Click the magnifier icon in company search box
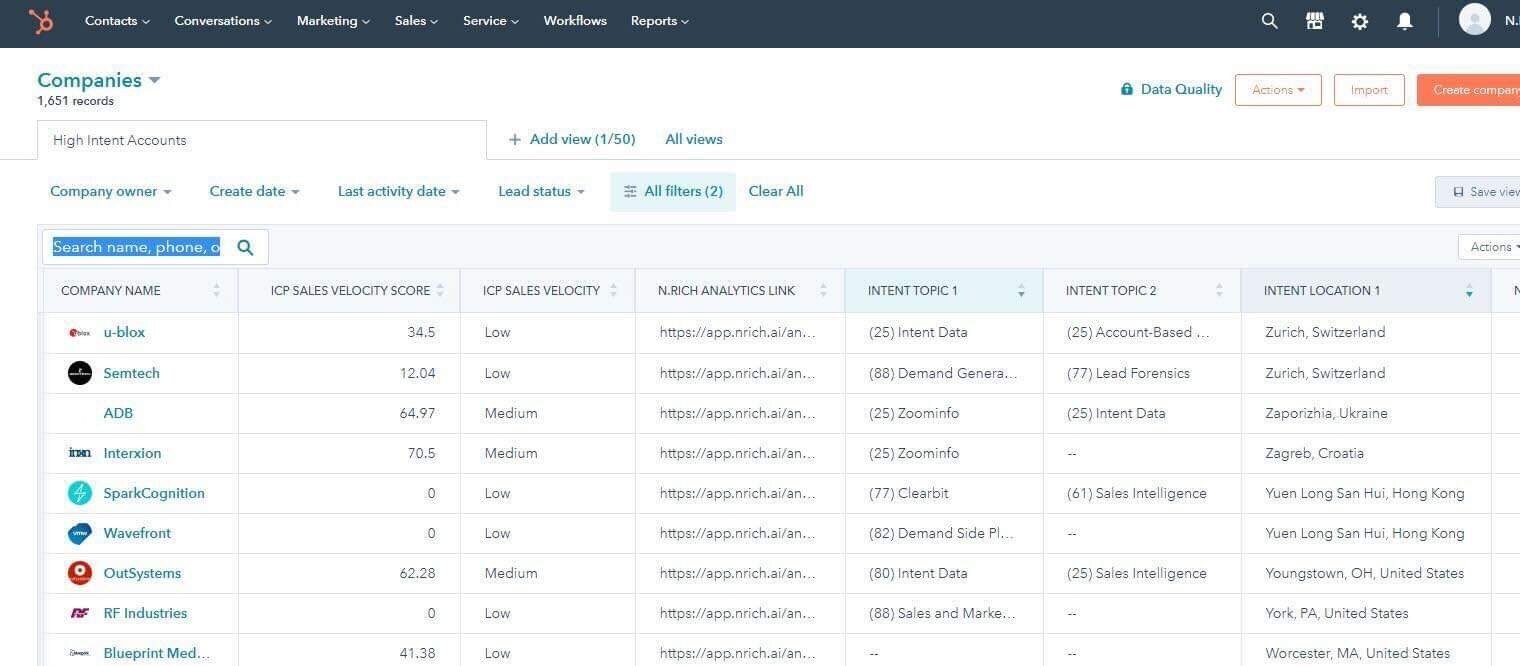 point(245,247)
